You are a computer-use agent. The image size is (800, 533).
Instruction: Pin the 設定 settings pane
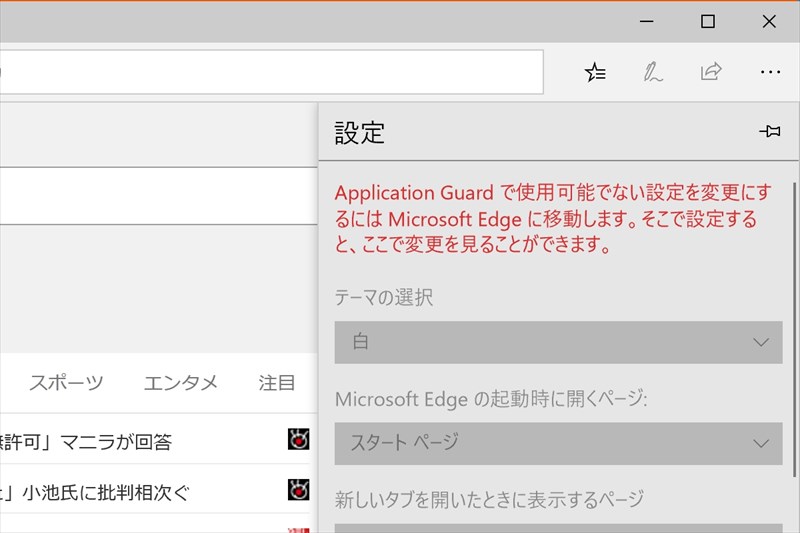[x=769, y=132]
